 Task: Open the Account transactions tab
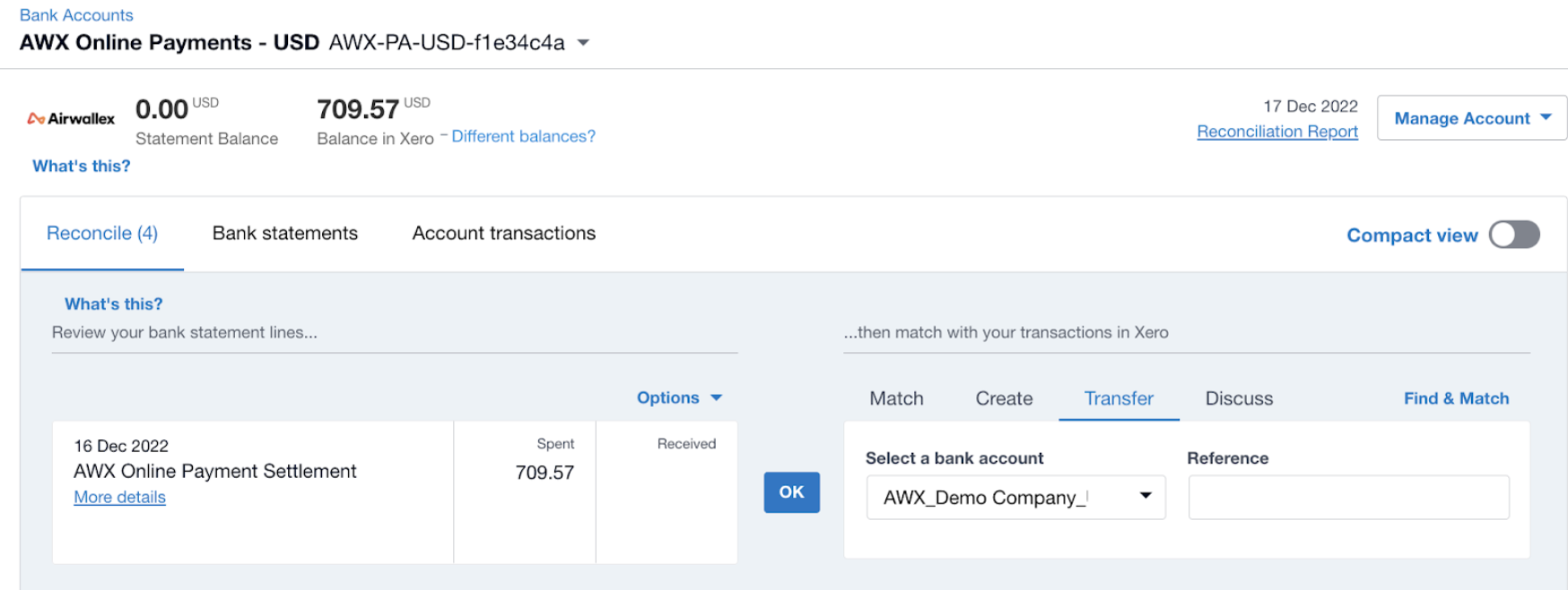tap(503, 234)
